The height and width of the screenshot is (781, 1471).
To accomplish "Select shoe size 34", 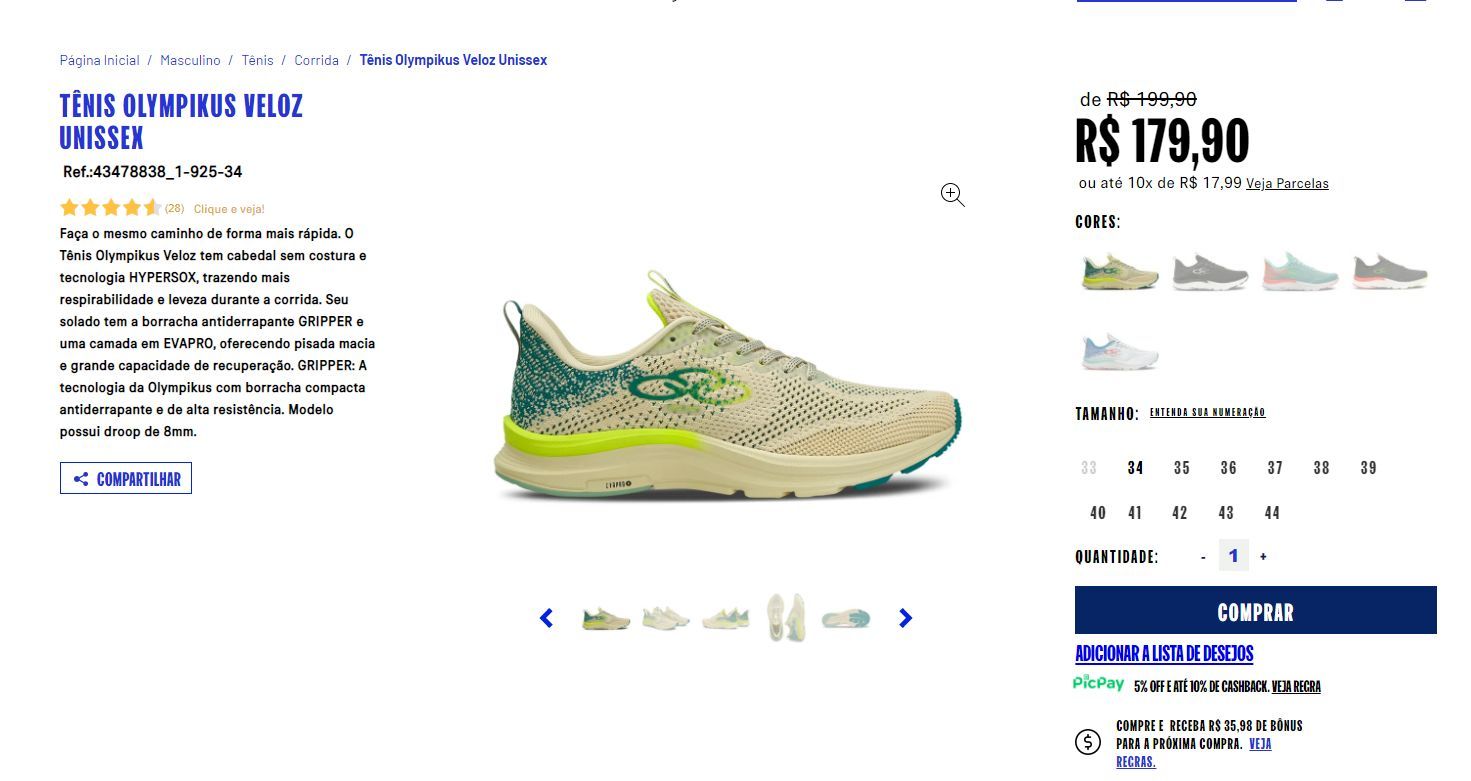I will (x=1135, y=468).
